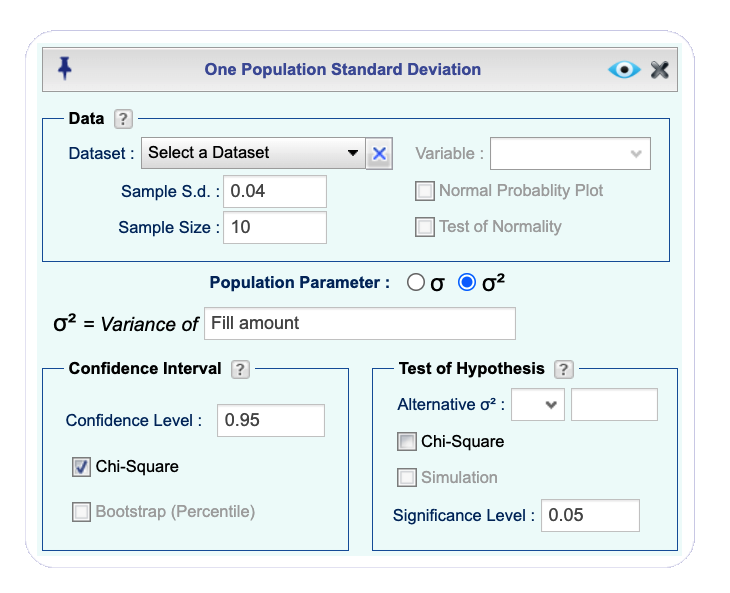The height and width of the screenshot is (593, 730).
Task: Pin the dialog with the pushpin icon
Action: [65, 68]
